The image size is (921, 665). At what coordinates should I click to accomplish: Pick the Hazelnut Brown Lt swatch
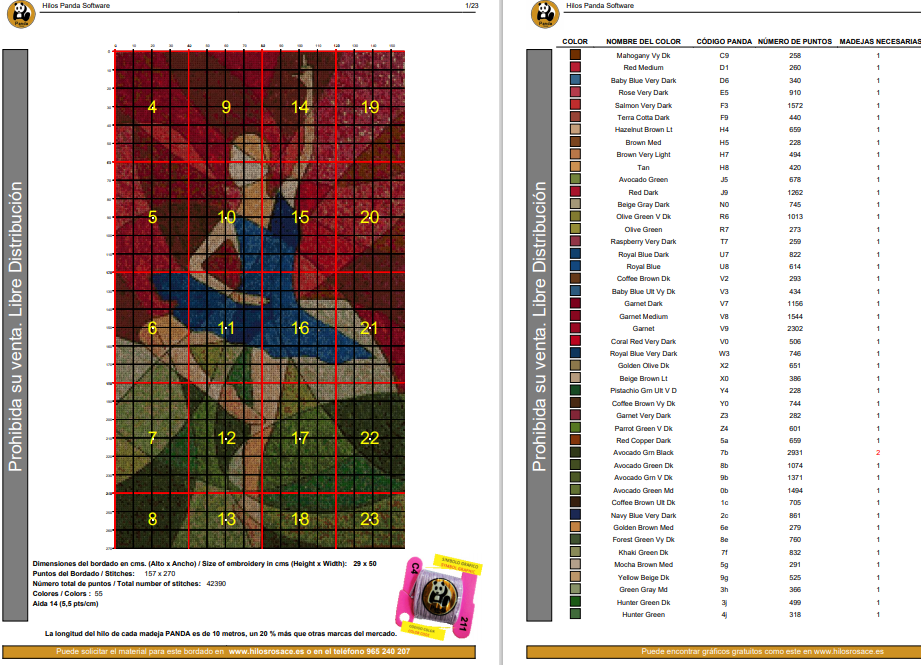(x=575, y=130)
